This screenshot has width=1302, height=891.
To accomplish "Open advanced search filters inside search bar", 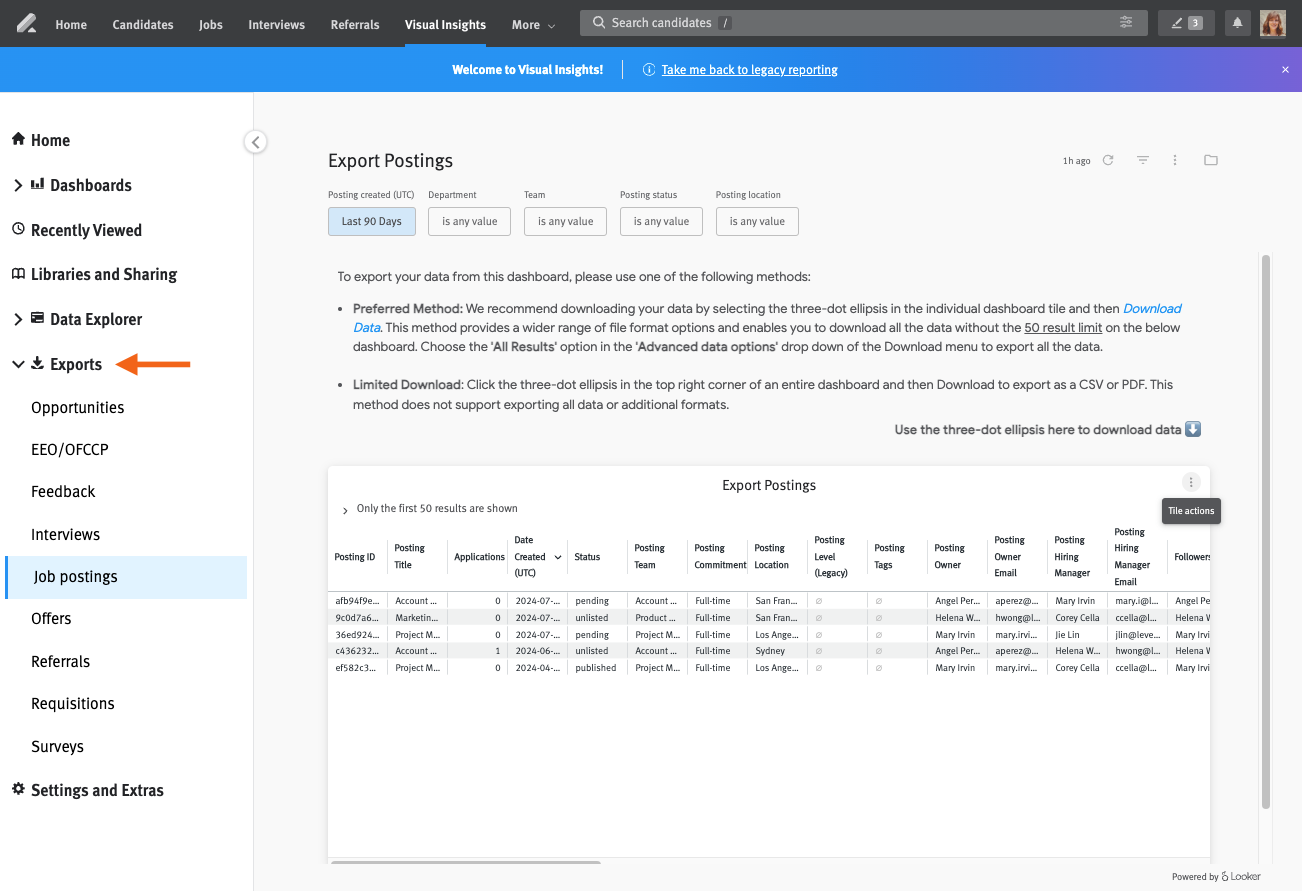I will pos(1125,22).
